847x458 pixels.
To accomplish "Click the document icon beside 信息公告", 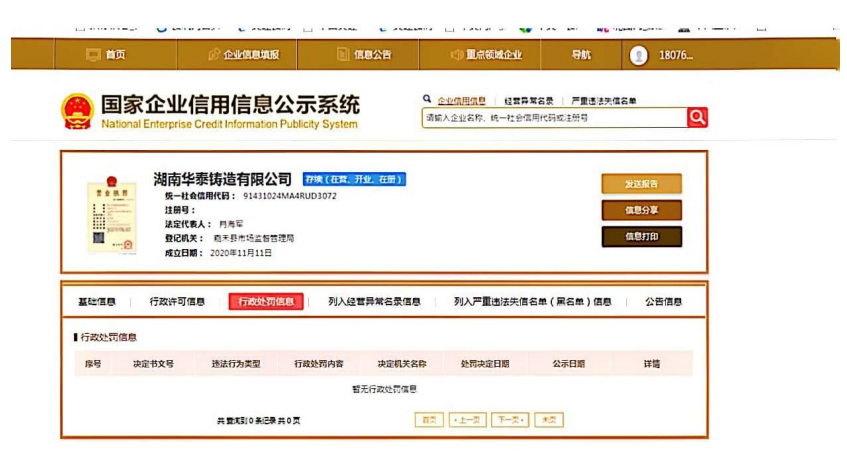I will point(342,54).
